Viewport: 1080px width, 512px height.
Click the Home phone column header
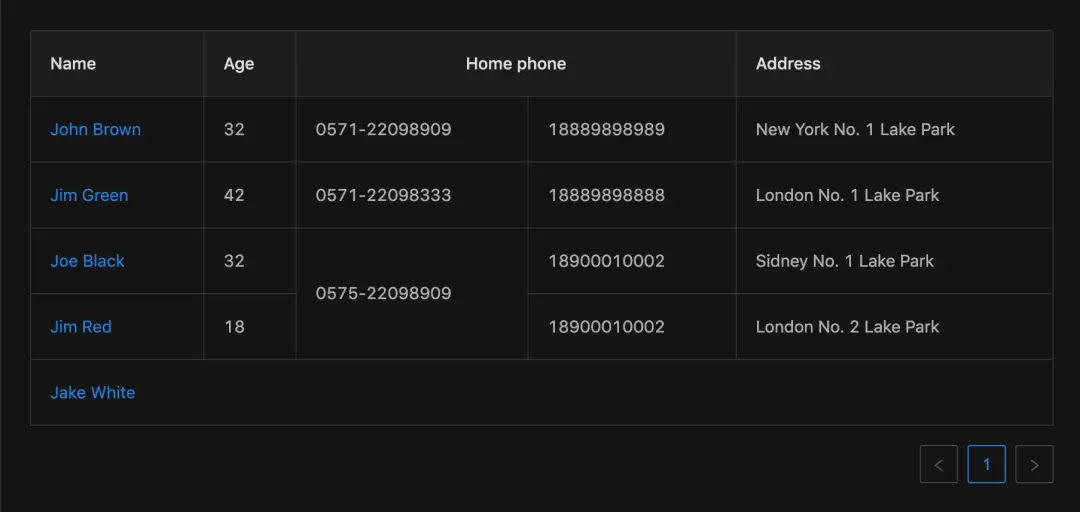tap(515, 64)
